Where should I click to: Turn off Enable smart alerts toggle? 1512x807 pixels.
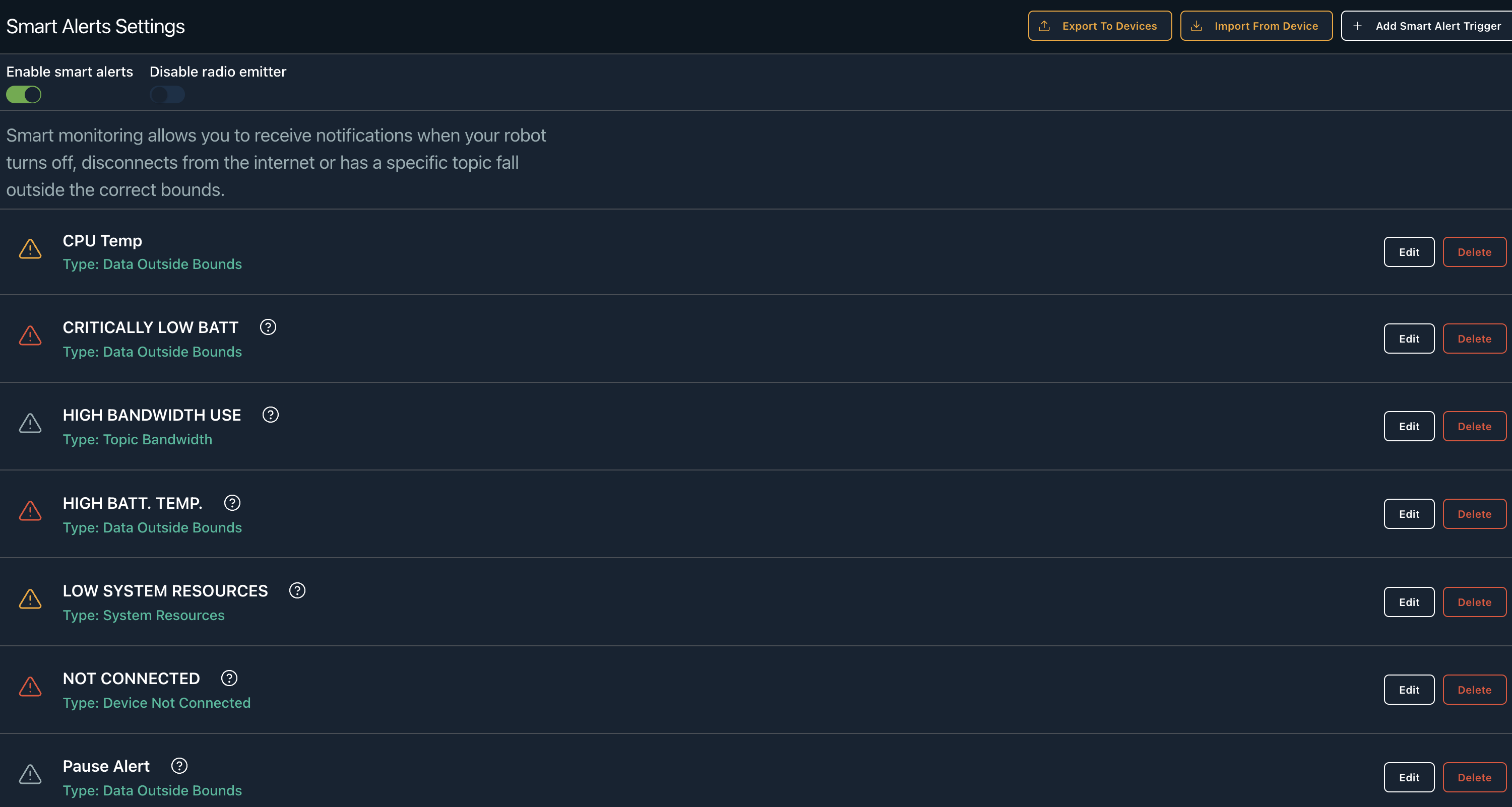tap(24, 94)
